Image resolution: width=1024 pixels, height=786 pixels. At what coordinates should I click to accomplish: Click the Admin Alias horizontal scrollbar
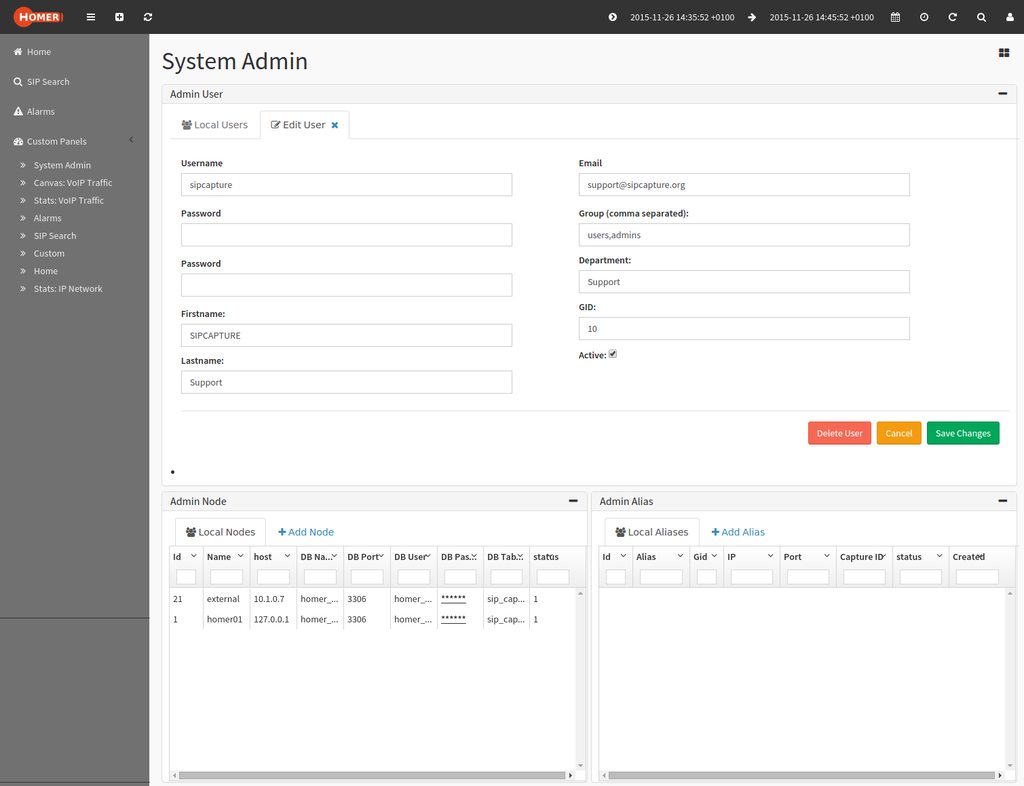coord(802,775)
